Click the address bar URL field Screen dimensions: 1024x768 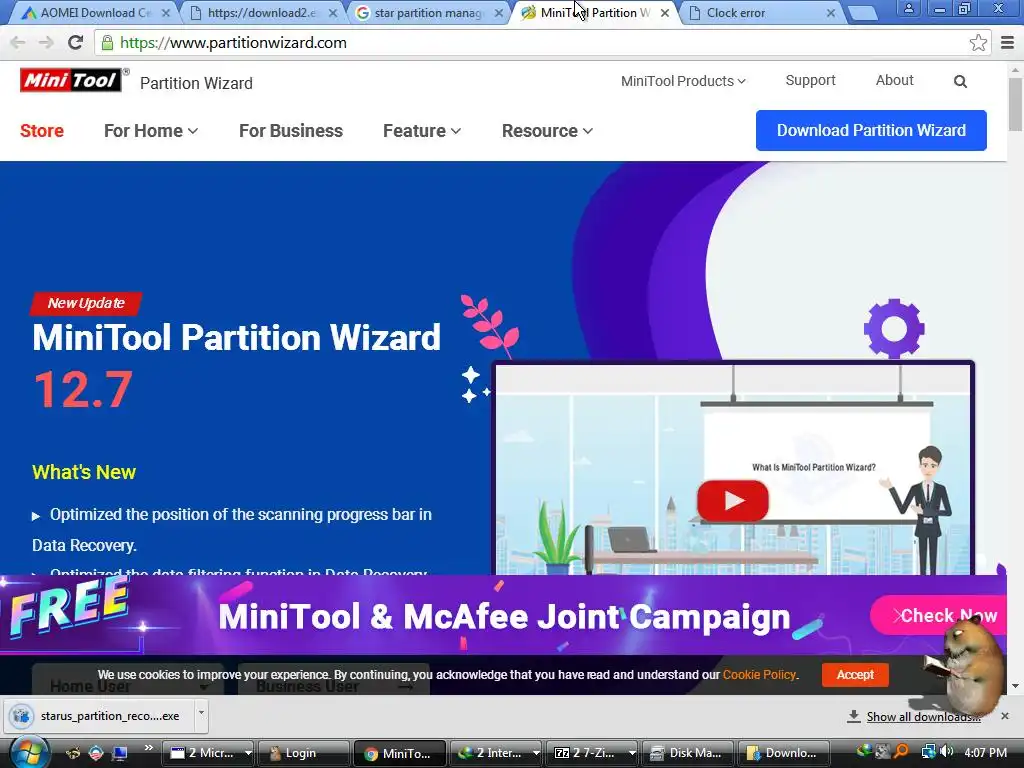532,43
